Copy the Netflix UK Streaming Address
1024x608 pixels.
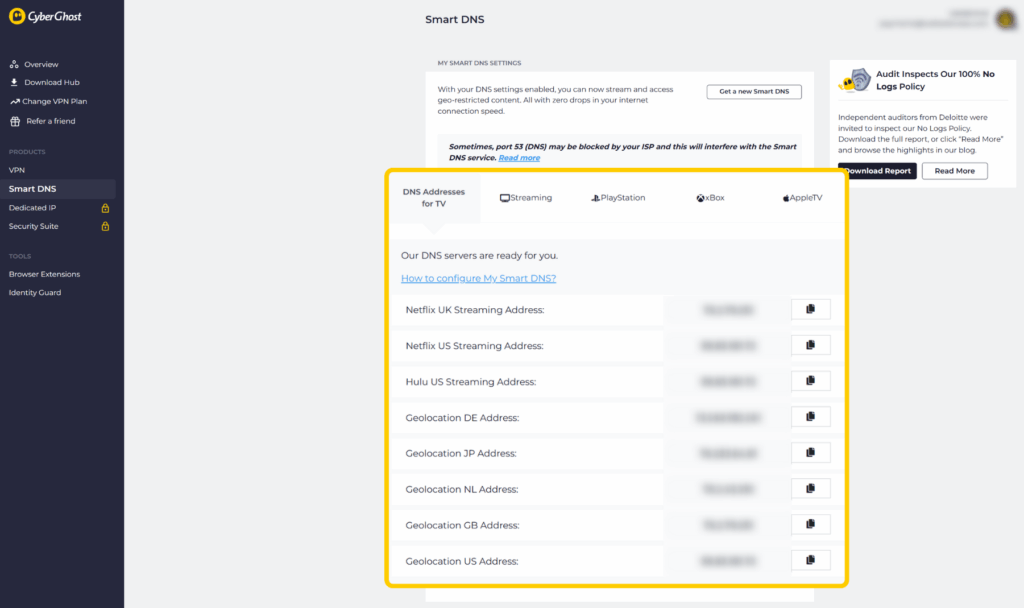tap(810, 310)
